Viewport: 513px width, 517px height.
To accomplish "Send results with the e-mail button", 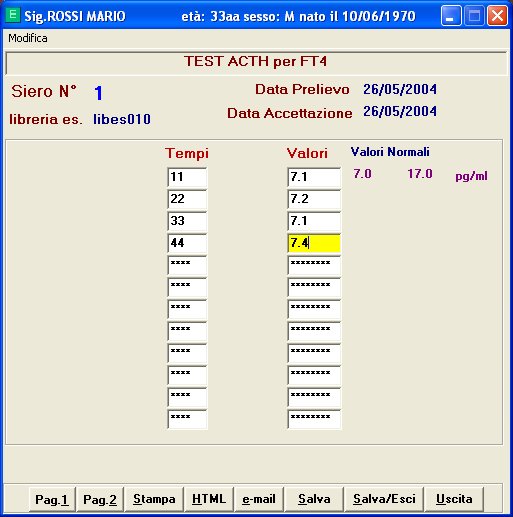I will (259, 499).
